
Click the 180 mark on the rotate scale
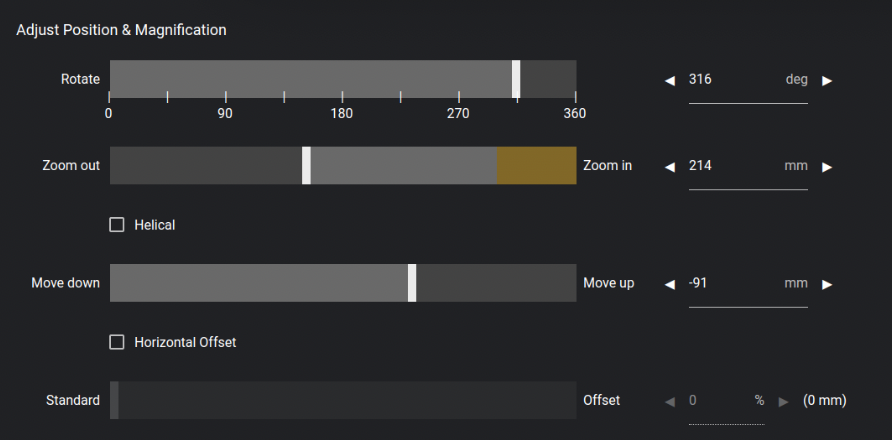pyautogui.click(x=342, y=113)
